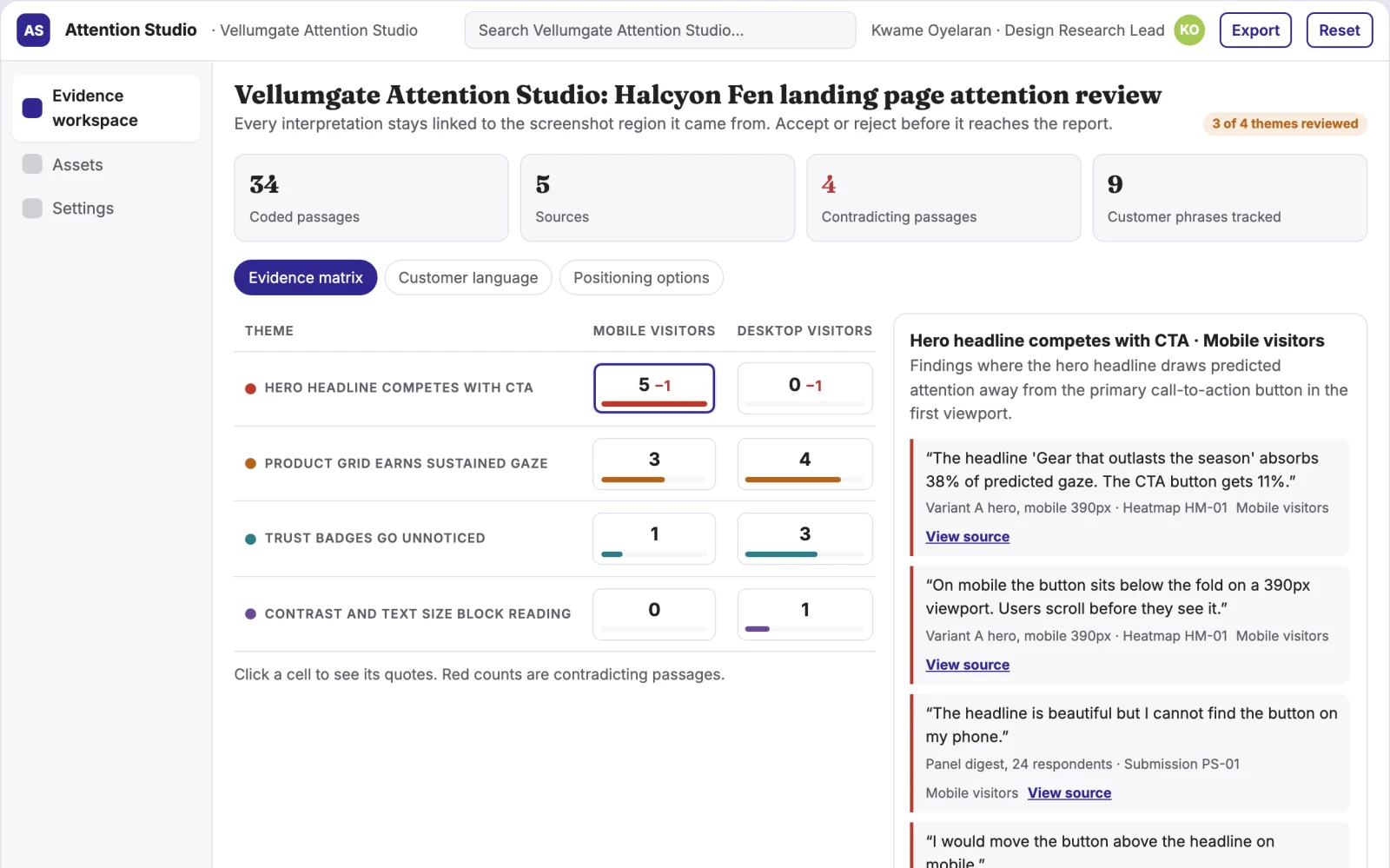Focus the Search Vellumgate Attention Studio field

click(x=660, y=30)
